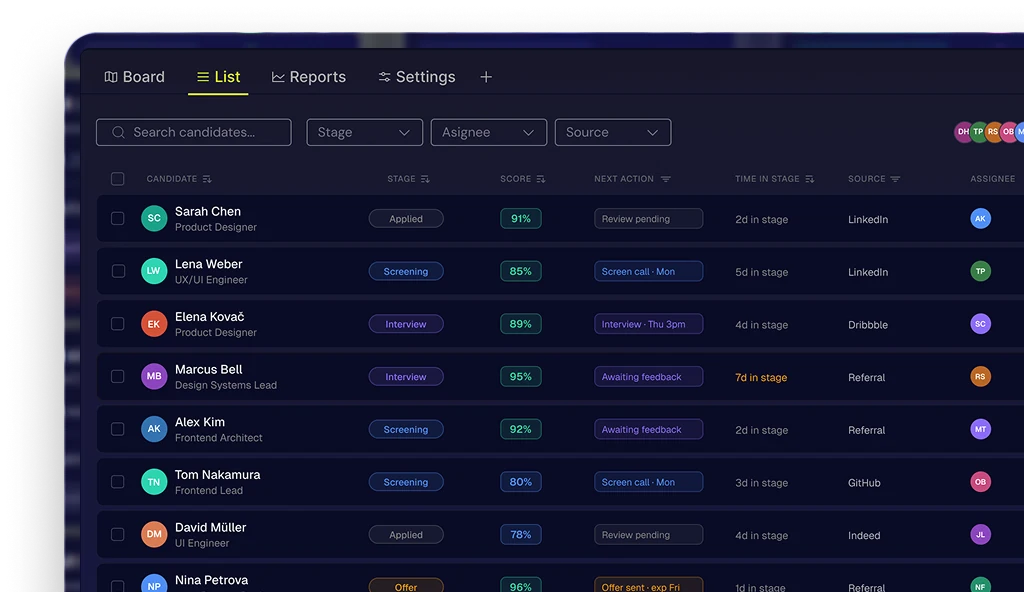Click assignee AK avatar in Sarah Chen's row
Screen dimensions: 1024x592
click(x=980, y=218)
